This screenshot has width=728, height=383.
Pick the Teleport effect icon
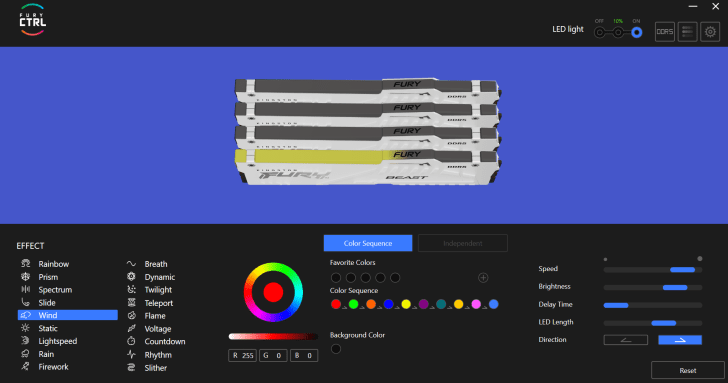click(131, 303)
